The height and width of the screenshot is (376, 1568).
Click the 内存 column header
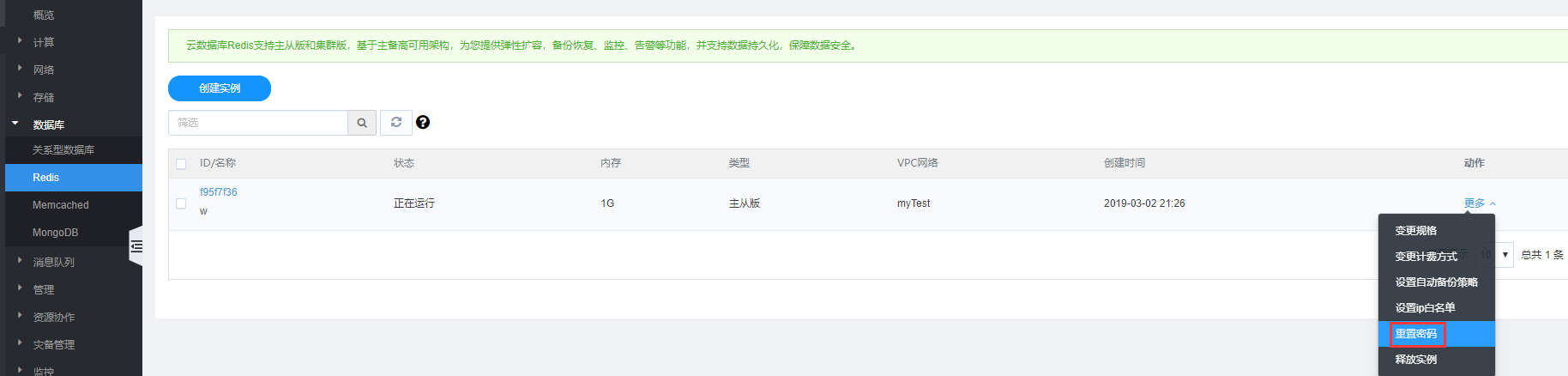pyautogui.click(x=611, y=163)
